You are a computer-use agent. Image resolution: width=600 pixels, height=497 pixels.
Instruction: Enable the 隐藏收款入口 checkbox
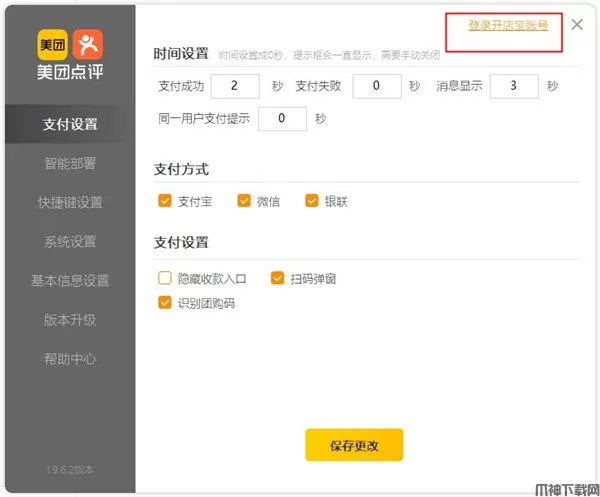pyautogui.click(x=165, y=279)
